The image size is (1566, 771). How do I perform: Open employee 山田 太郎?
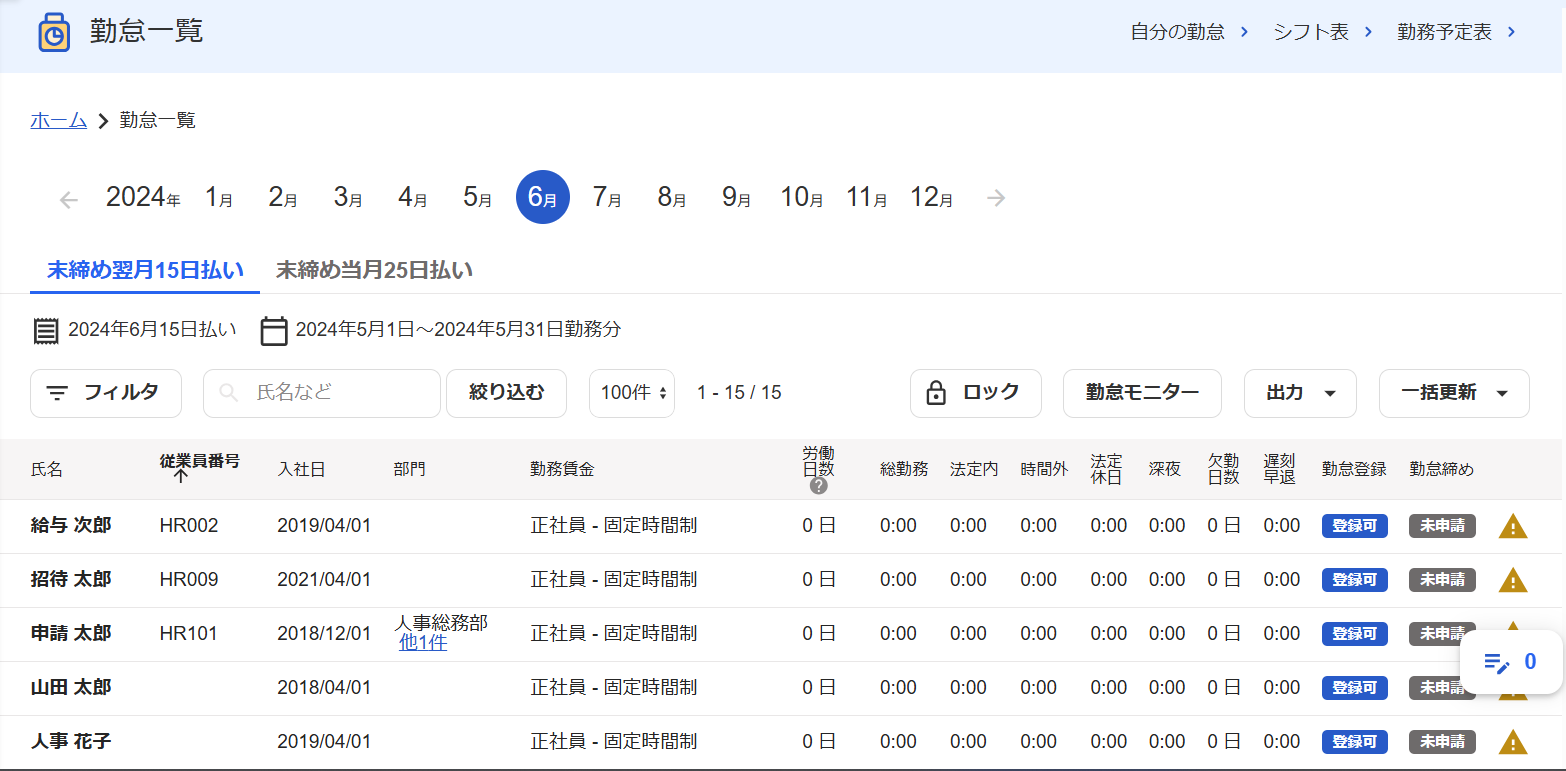[x=71, y=688]
